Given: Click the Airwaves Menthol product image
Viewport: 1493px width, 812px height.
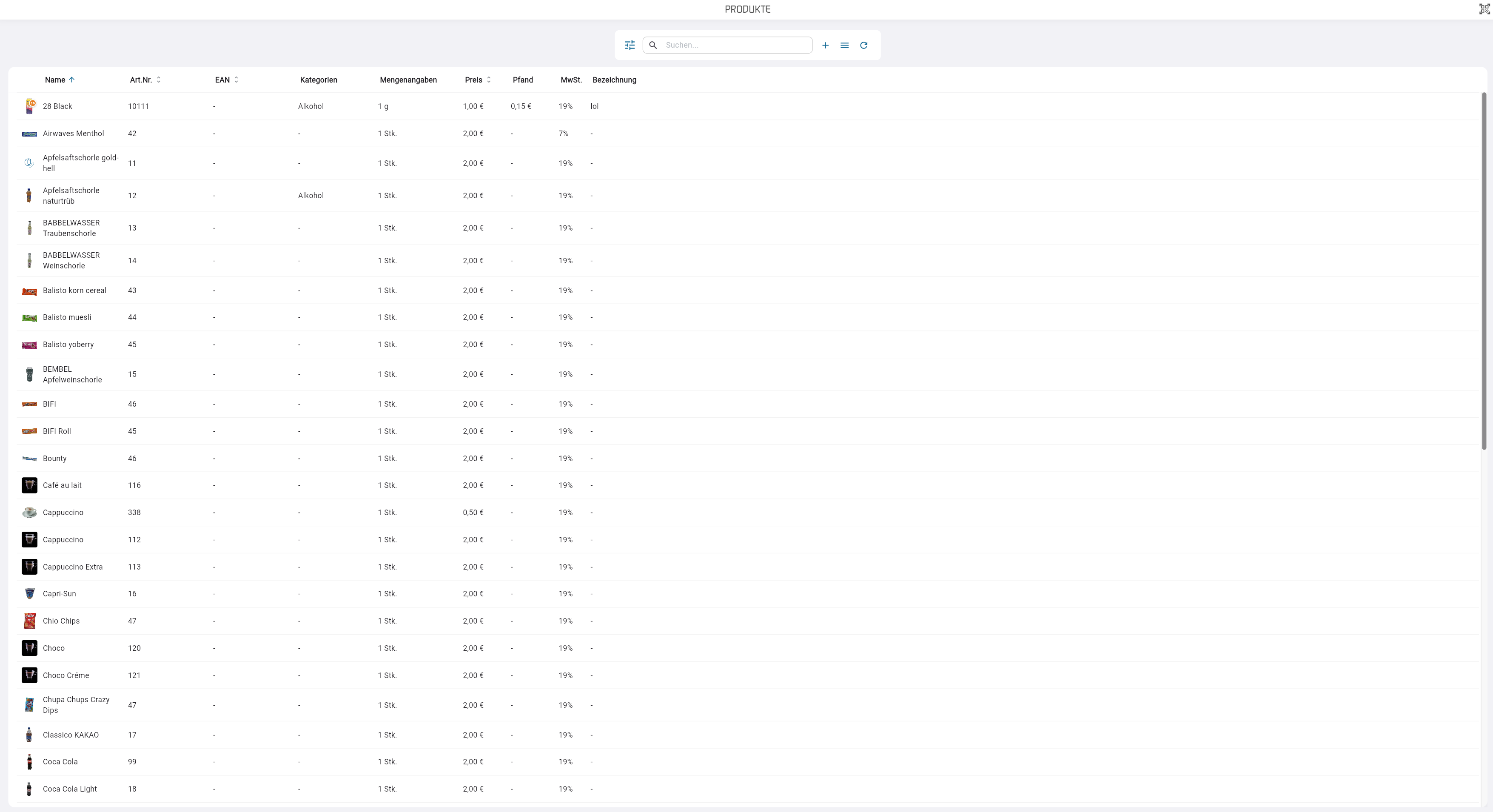Looking at the screenshot, I should 29,134.
